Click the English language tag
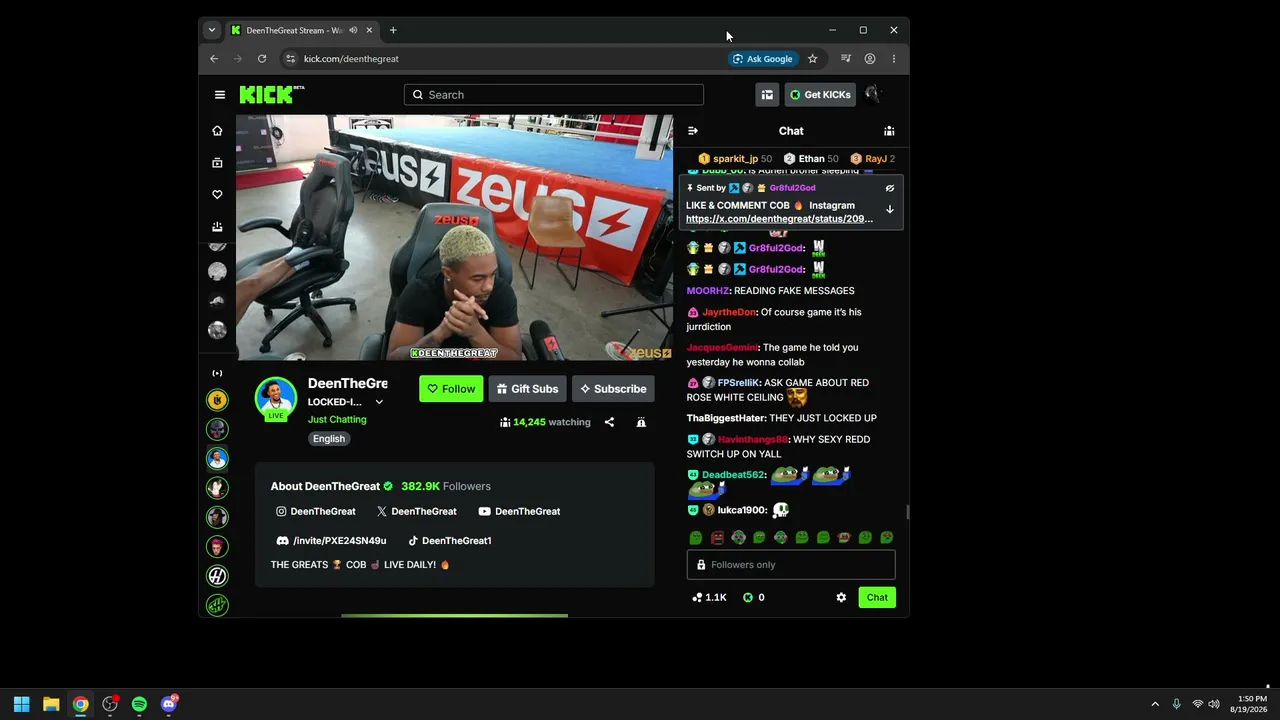 [x=328, y=439]
